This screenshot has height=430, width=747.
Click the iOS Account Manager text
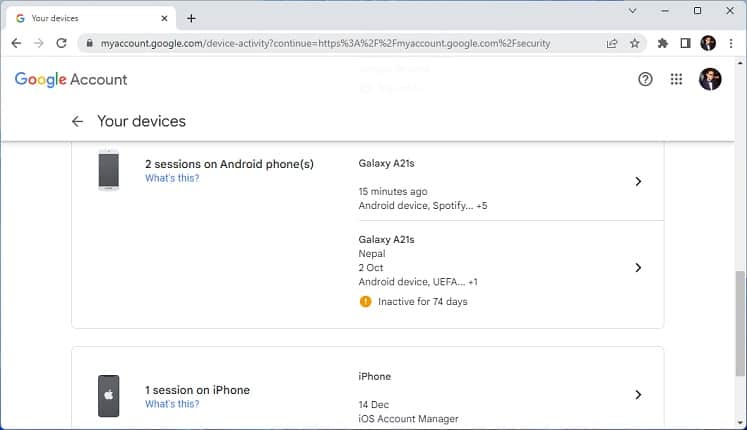tap(408, 419)
